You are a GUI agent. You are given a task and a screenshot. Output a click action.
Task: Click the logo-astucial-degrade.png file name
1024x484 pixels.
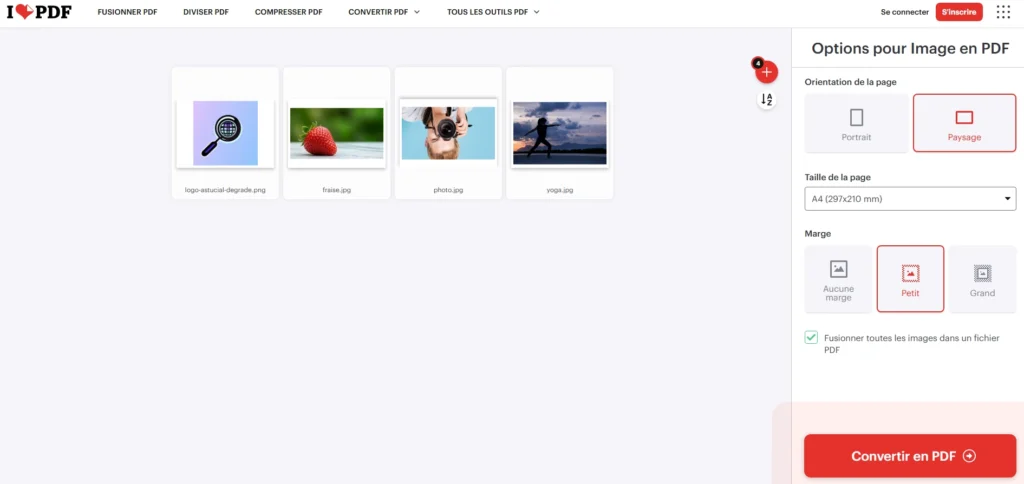pos(225,190)
